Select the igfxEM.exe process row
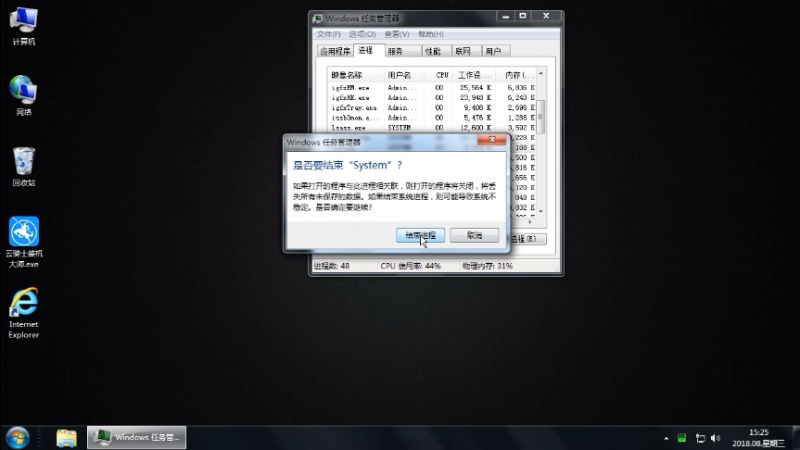800x450 pixels. click(x=432, y=88)
